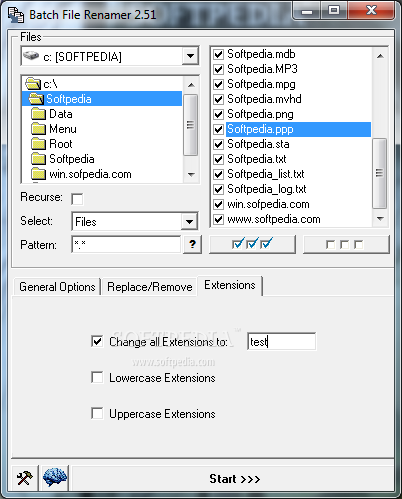Close the Batch File Renamer window
This screenshot has height=499, width=402.
[371, 11]
